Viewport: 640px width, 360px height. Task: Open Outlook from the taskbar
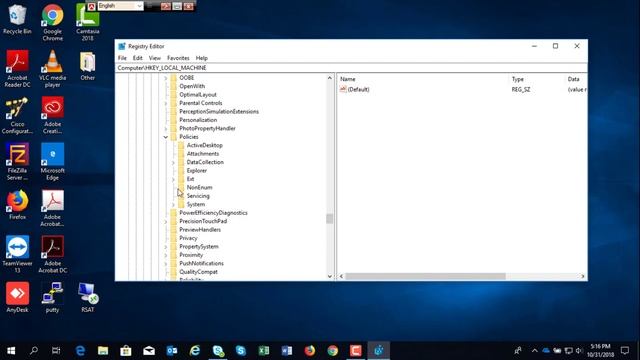coord(172,351)
